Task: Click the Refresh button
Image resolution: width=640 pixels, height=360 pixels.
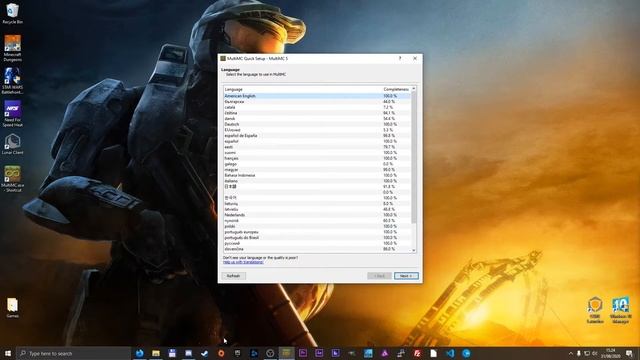Action: pos(233,276)
